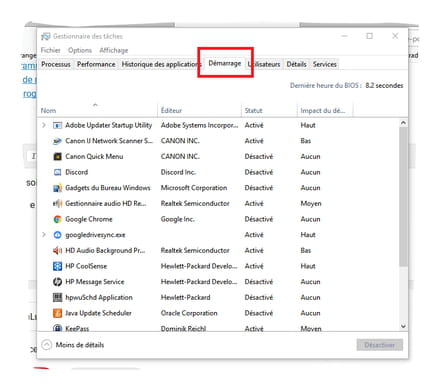Click the KeePass lock icon
Screen dimensions: 440x392
coord(57,328)
